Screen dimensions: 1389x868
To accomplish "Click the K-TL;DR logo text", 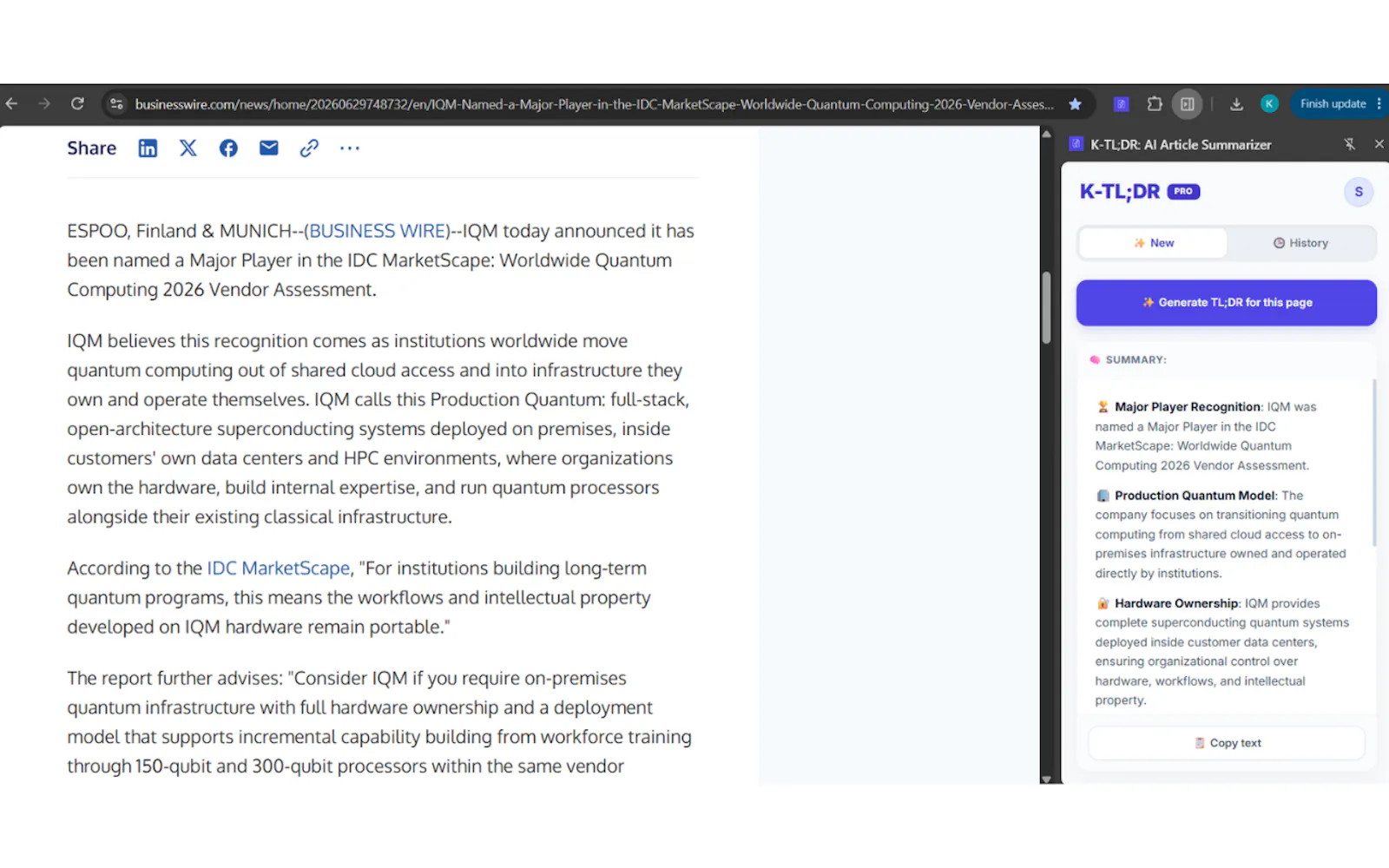I will click(x=1119, y=192).
